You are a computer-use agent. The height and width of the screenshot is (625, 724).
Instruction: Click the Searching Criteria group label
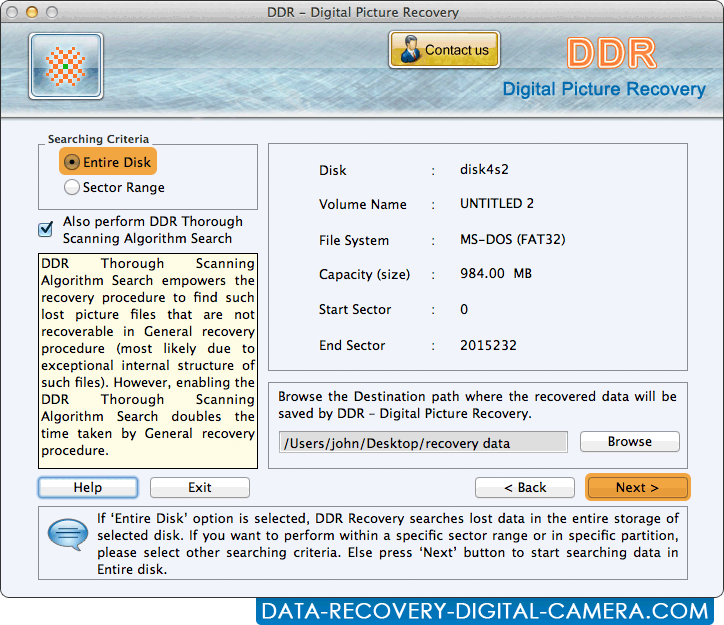tap(98, 139)
